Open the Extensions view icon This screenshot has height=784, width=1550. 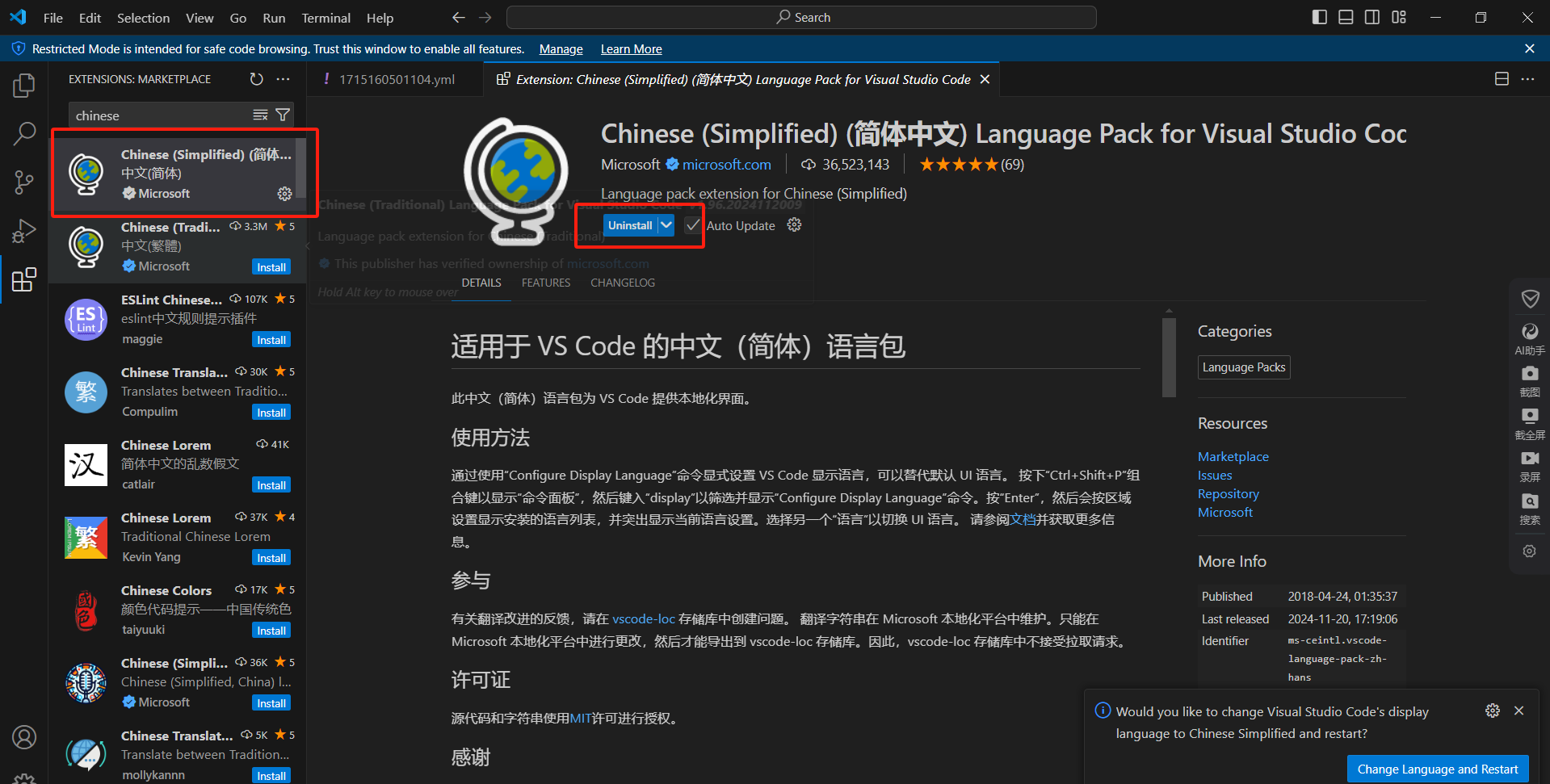tap(24, 279)
